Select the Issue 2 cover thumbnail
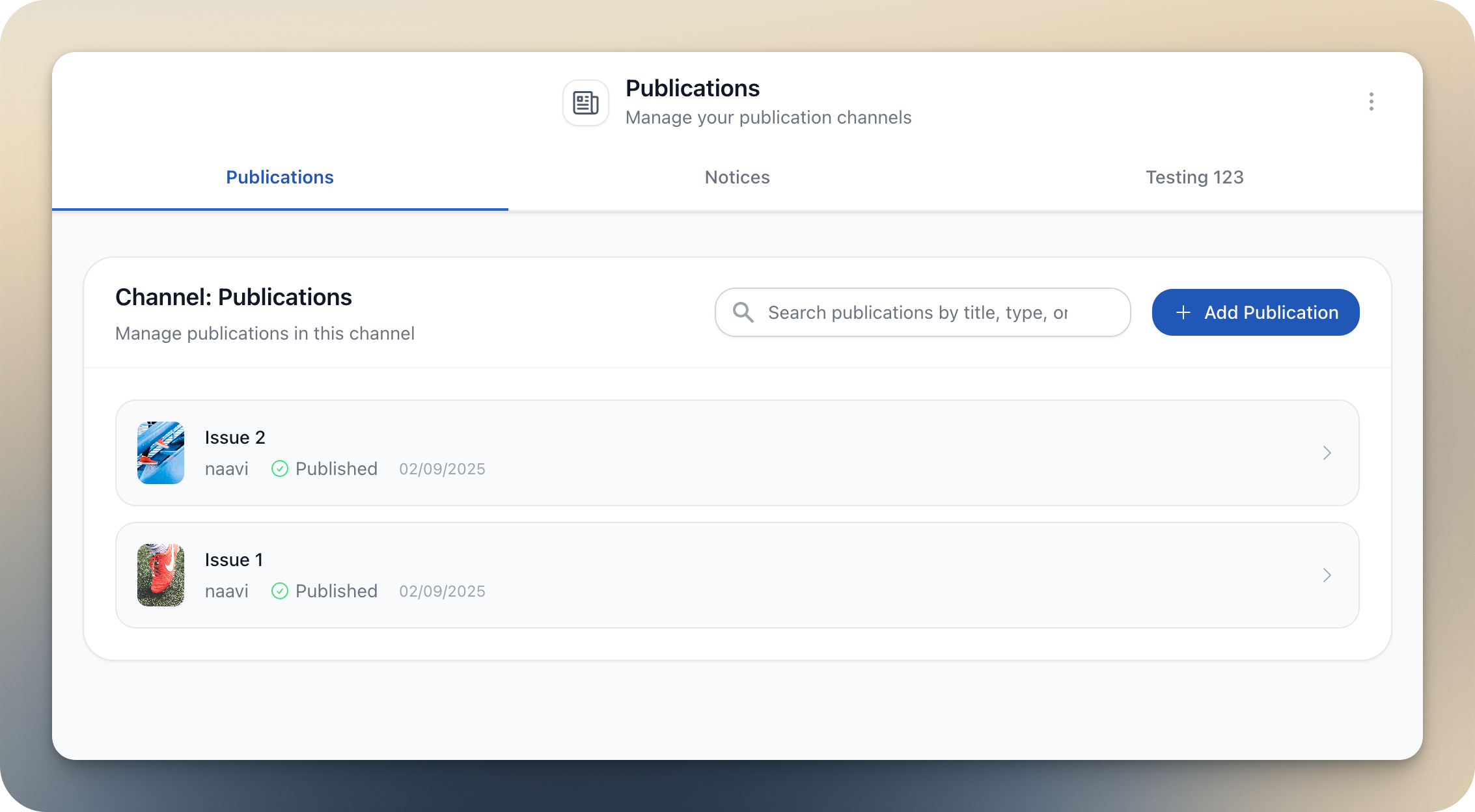This screenshot has width=1475, height=812. point(160,453)
